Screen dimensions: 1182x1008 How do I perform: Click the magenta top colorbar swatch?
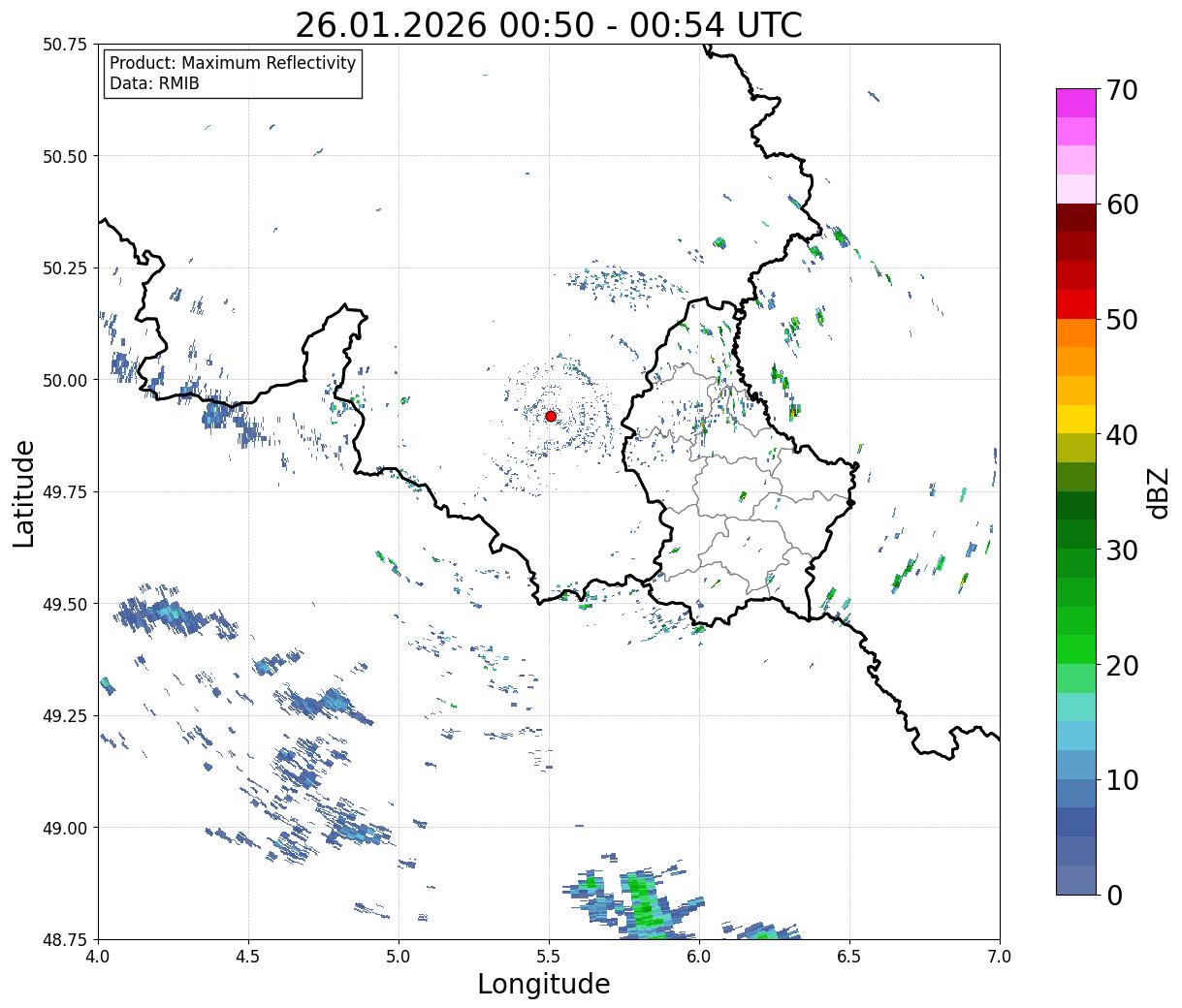tap(1076, 103)
